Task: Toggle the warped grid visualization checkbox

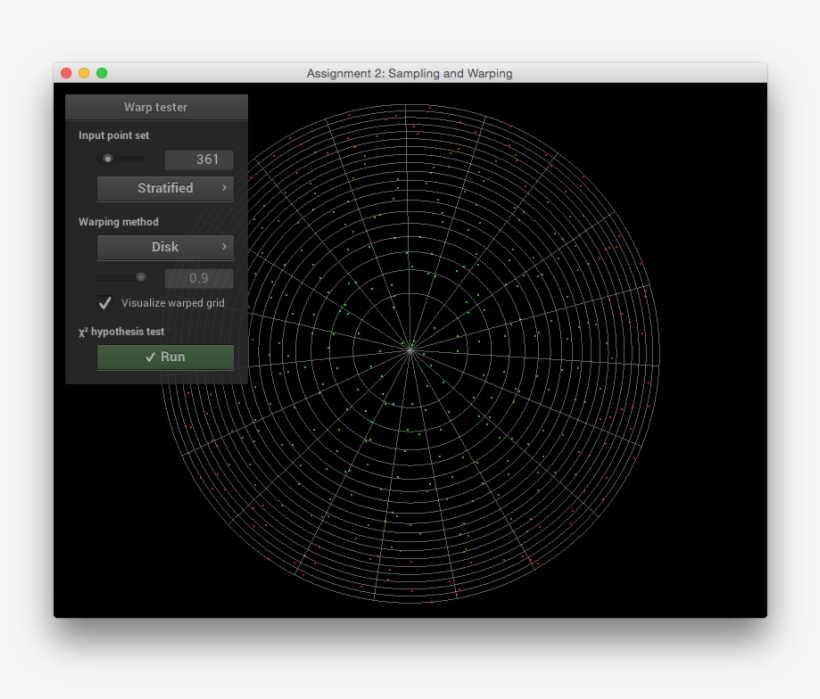Action: pyautogui.click(x=103, y=303)
